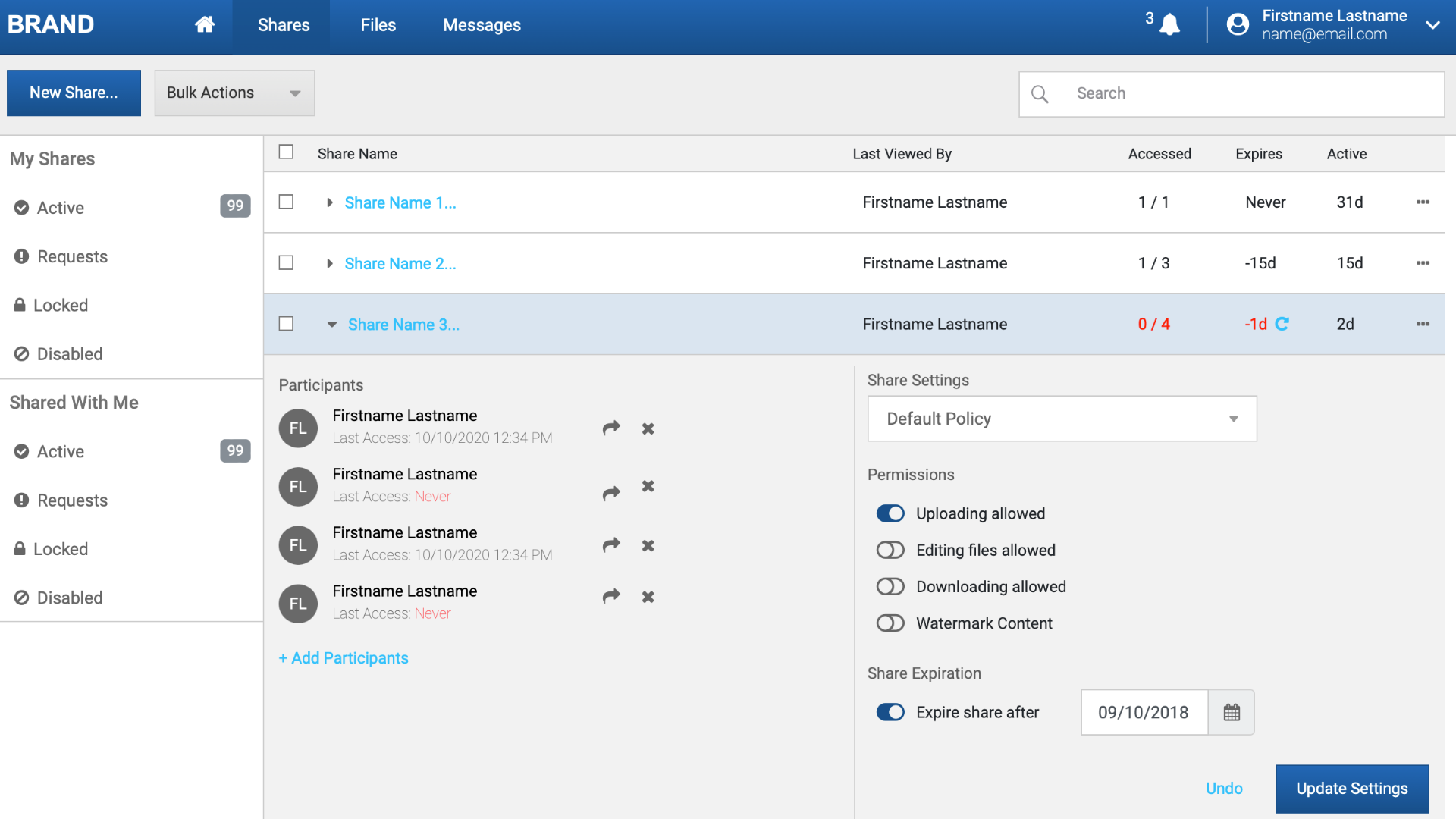Toggle Uploading allowed switch
This screenshot has height=819, width=1456.
[890, 513]
